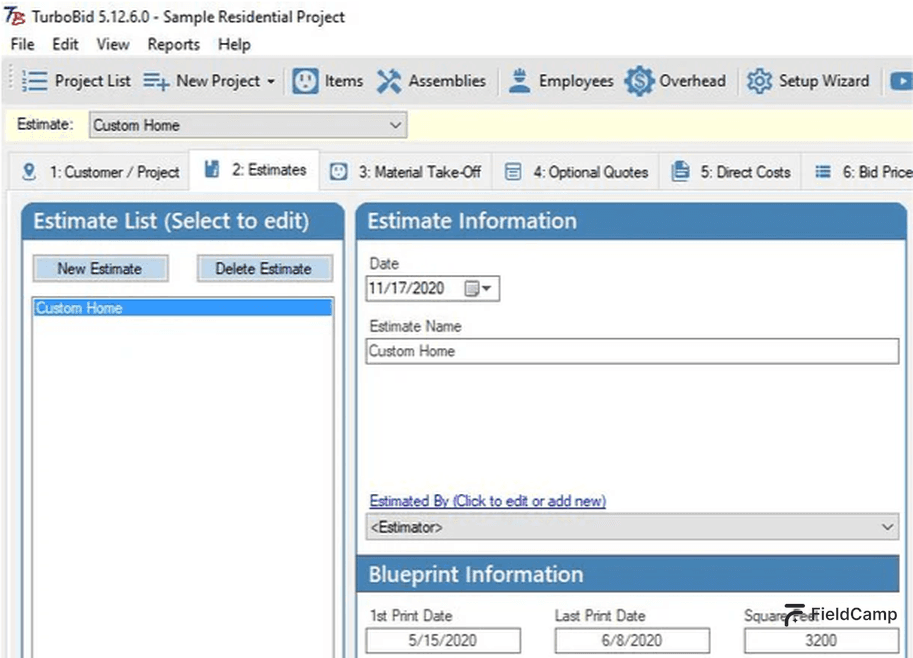This screenshot has width=913, height=658.
Task: Click the New Estimate button
Action: (100, 268)
